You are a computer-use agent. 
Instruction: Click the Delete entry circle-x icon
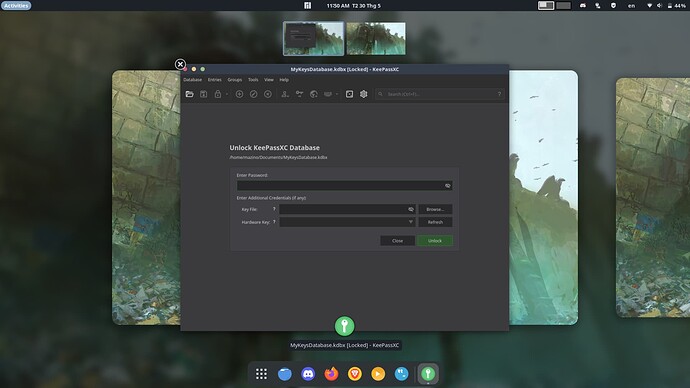(x=268, y=94)
